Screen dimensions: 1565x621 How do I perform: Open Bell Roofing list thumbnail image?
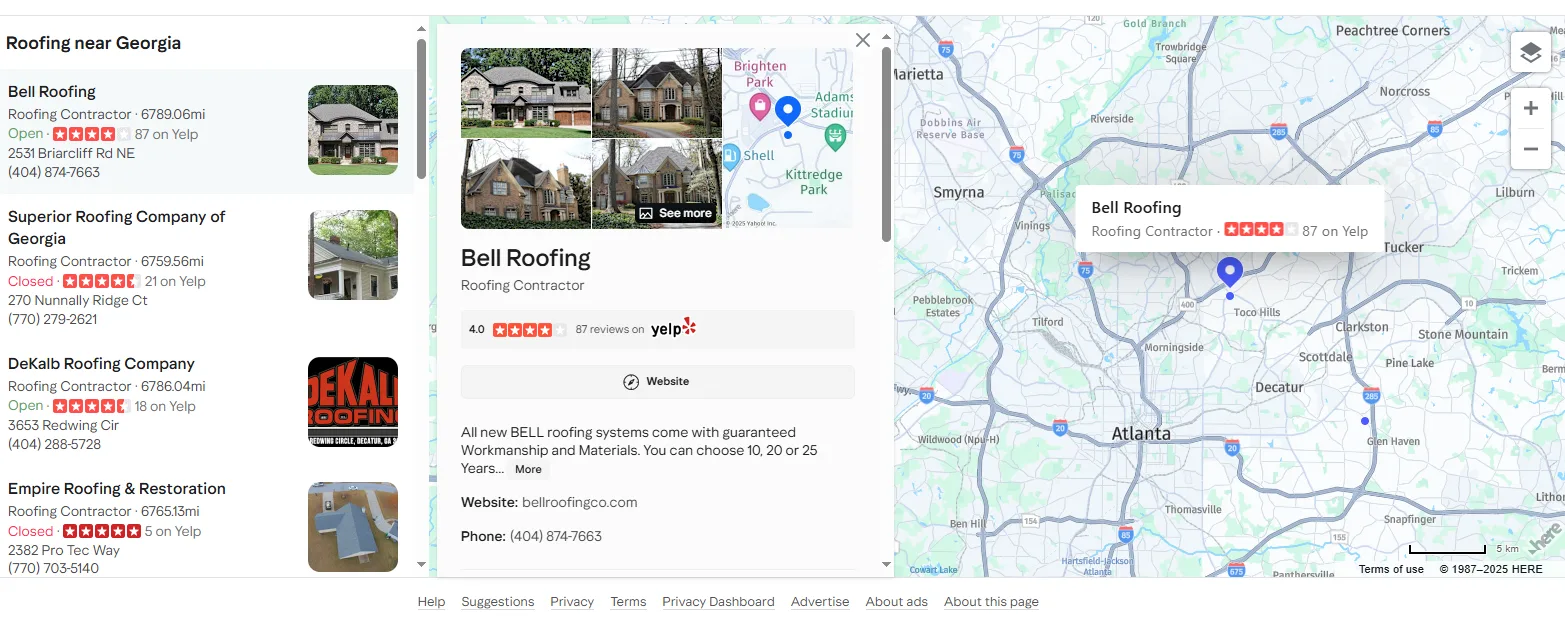[353, 130]
